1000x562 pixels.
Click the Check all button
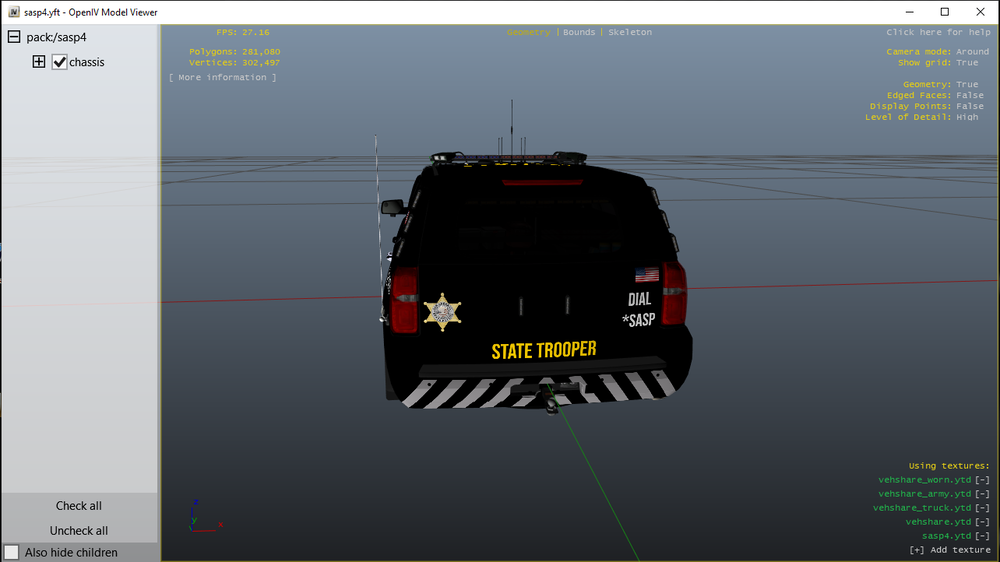(78, 506)
